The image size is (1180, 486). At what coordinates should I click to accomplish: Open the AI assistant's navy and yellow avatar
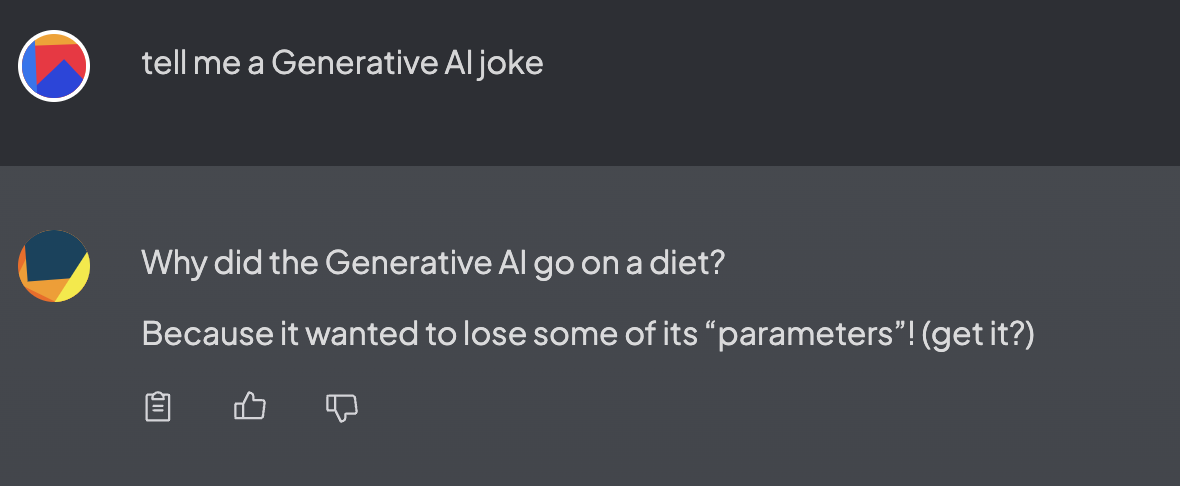point(54,266)
